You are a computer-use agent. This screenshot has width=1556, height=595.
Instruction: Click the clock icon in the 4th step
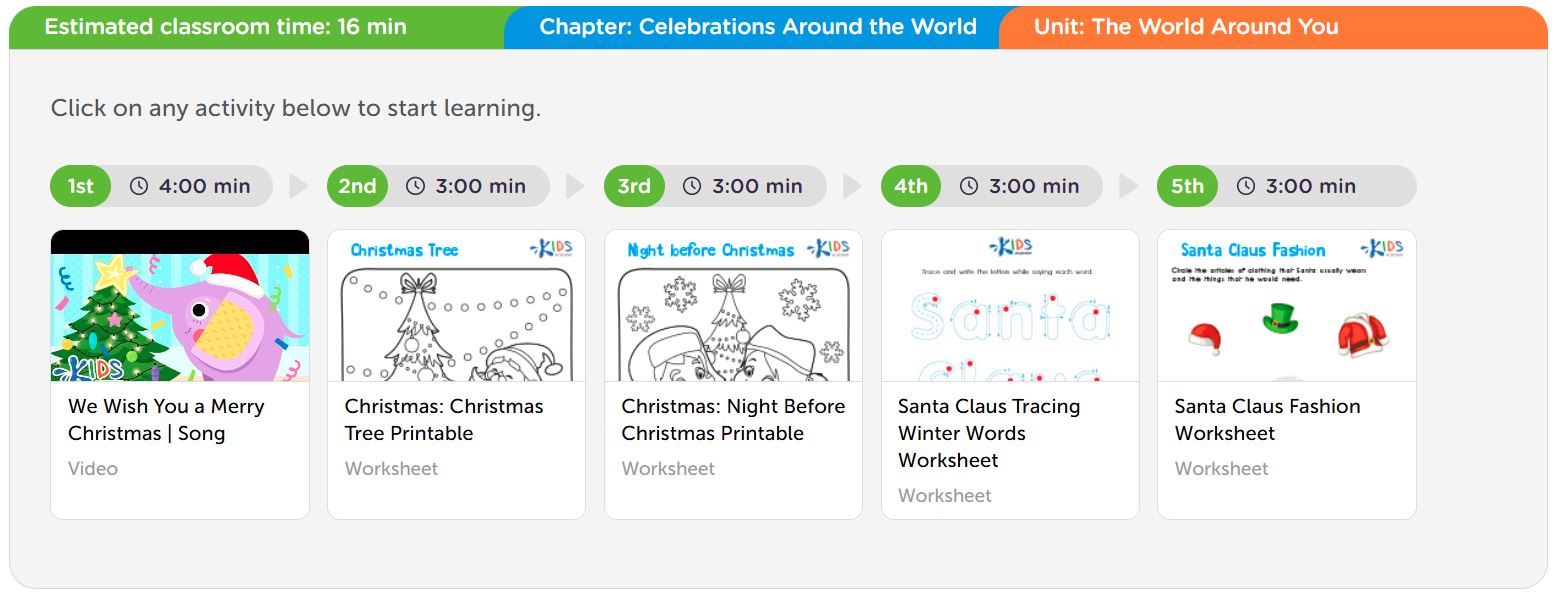click(x=969, y=186)
